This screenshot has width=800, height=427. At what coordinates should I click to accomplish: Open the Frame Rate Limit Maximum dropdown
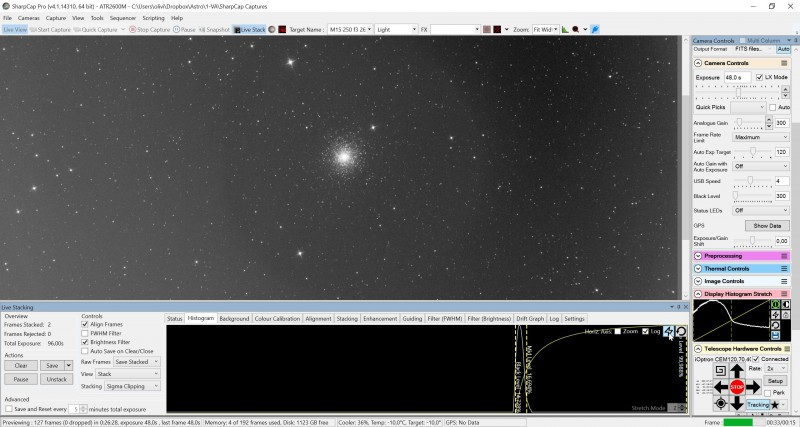[x=761, y=137]
